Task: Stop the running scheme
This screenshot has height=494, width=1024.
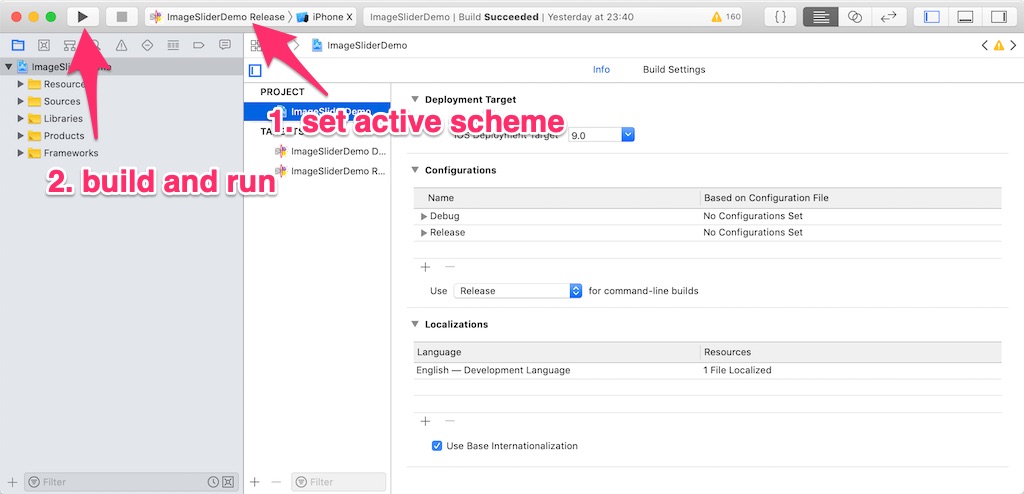Action: (121, 16)
